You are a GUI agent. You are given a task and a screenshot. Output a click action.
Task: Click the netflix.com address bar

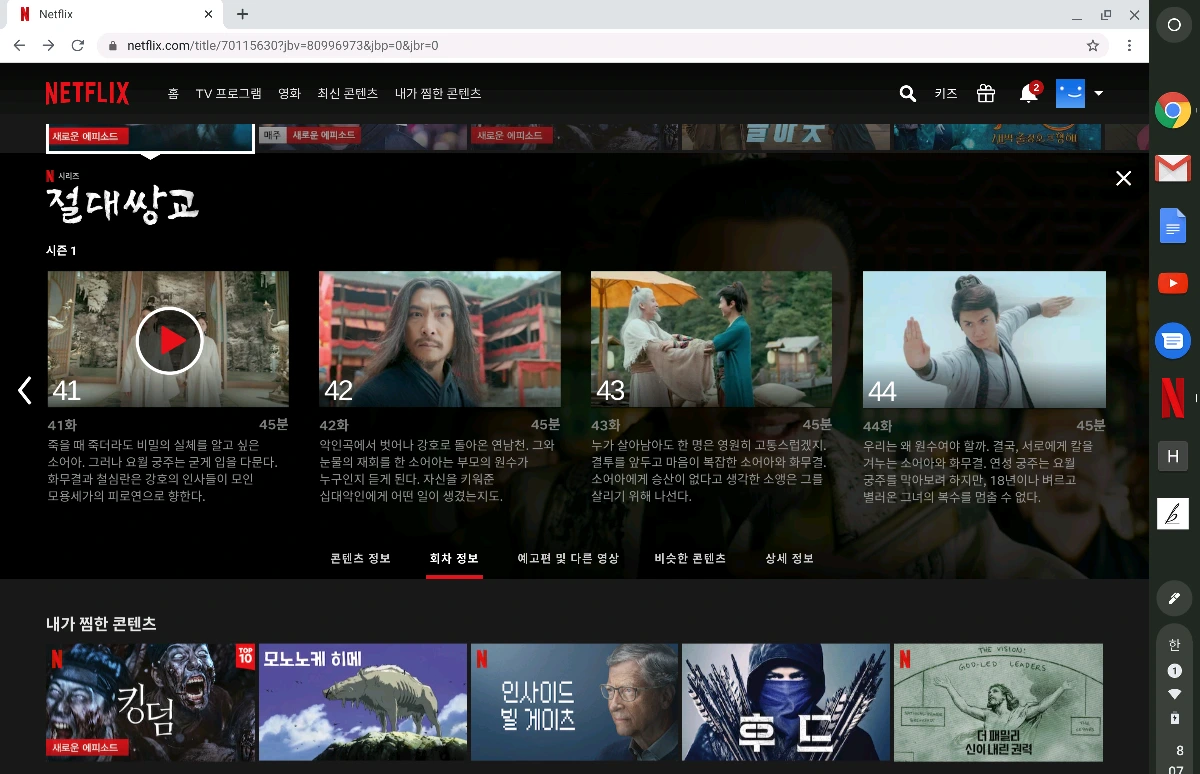[603, 45]
